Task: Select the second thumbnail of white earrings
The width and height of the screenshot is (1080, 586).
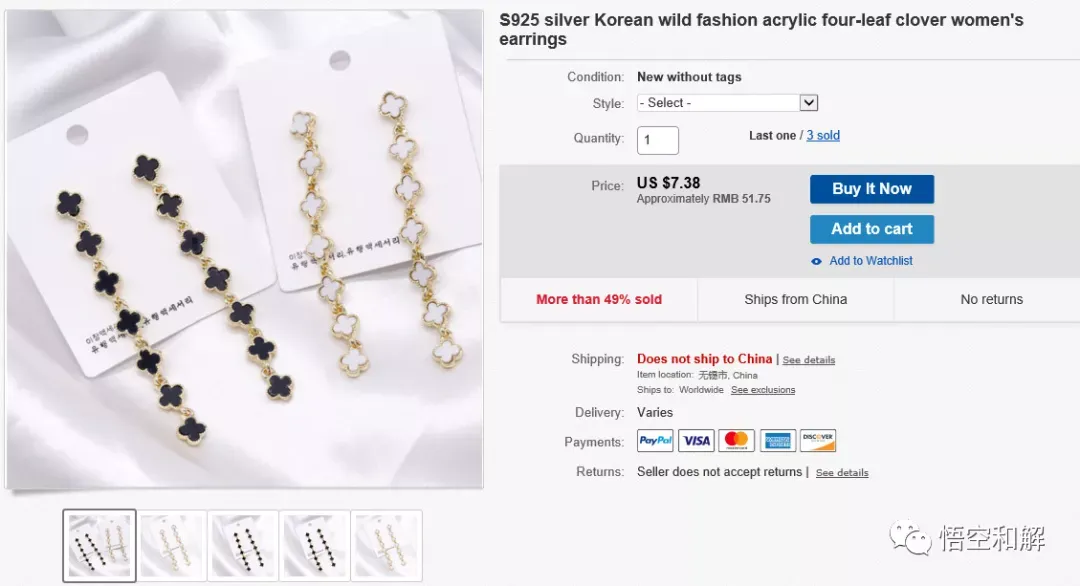Action: [x=172, y=545]
